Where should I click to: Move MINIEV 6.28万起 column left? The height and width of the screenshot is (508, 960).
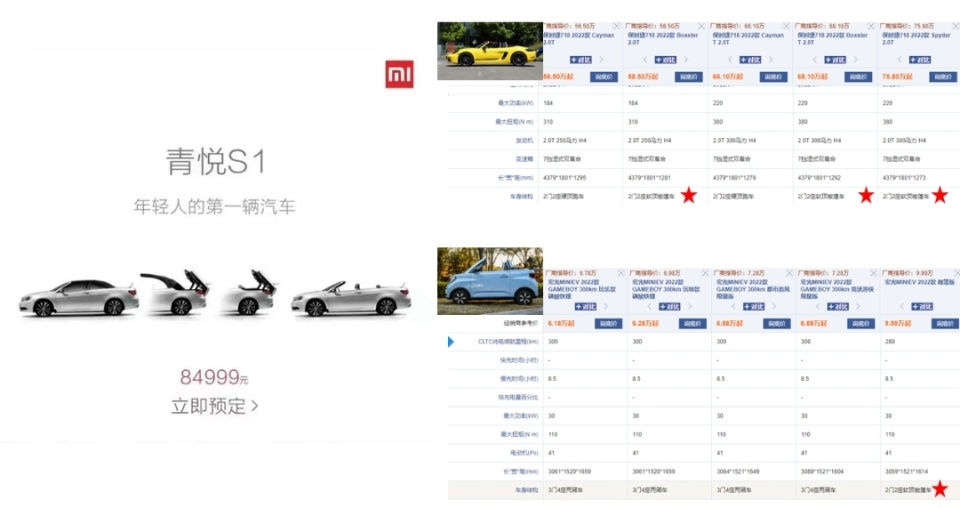click(x=649, y=306)
